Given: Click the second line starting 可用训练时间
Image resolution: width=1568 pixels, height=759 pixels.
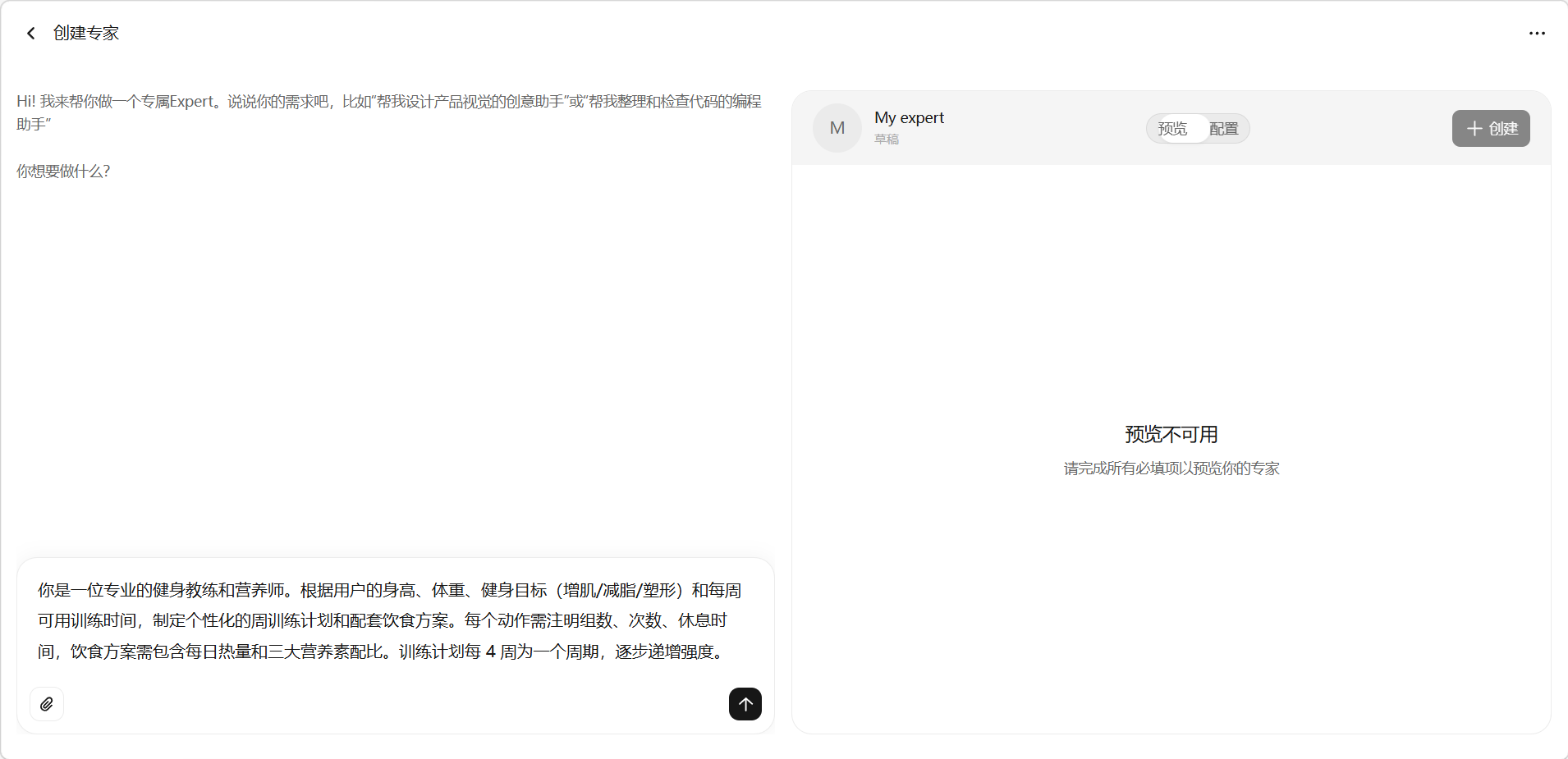Looking at the screenshot, I should tap(382, 621).
